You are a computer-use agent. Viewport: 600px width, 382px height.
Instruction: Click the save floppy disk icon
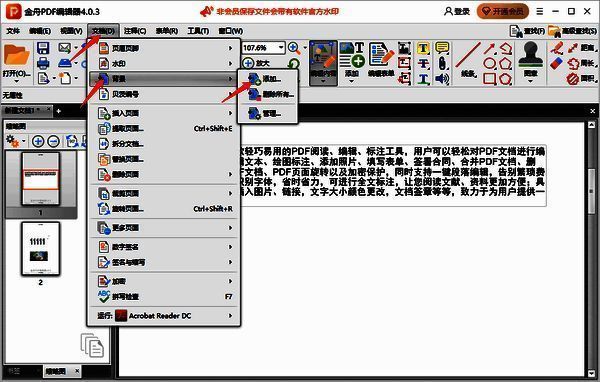43,48
